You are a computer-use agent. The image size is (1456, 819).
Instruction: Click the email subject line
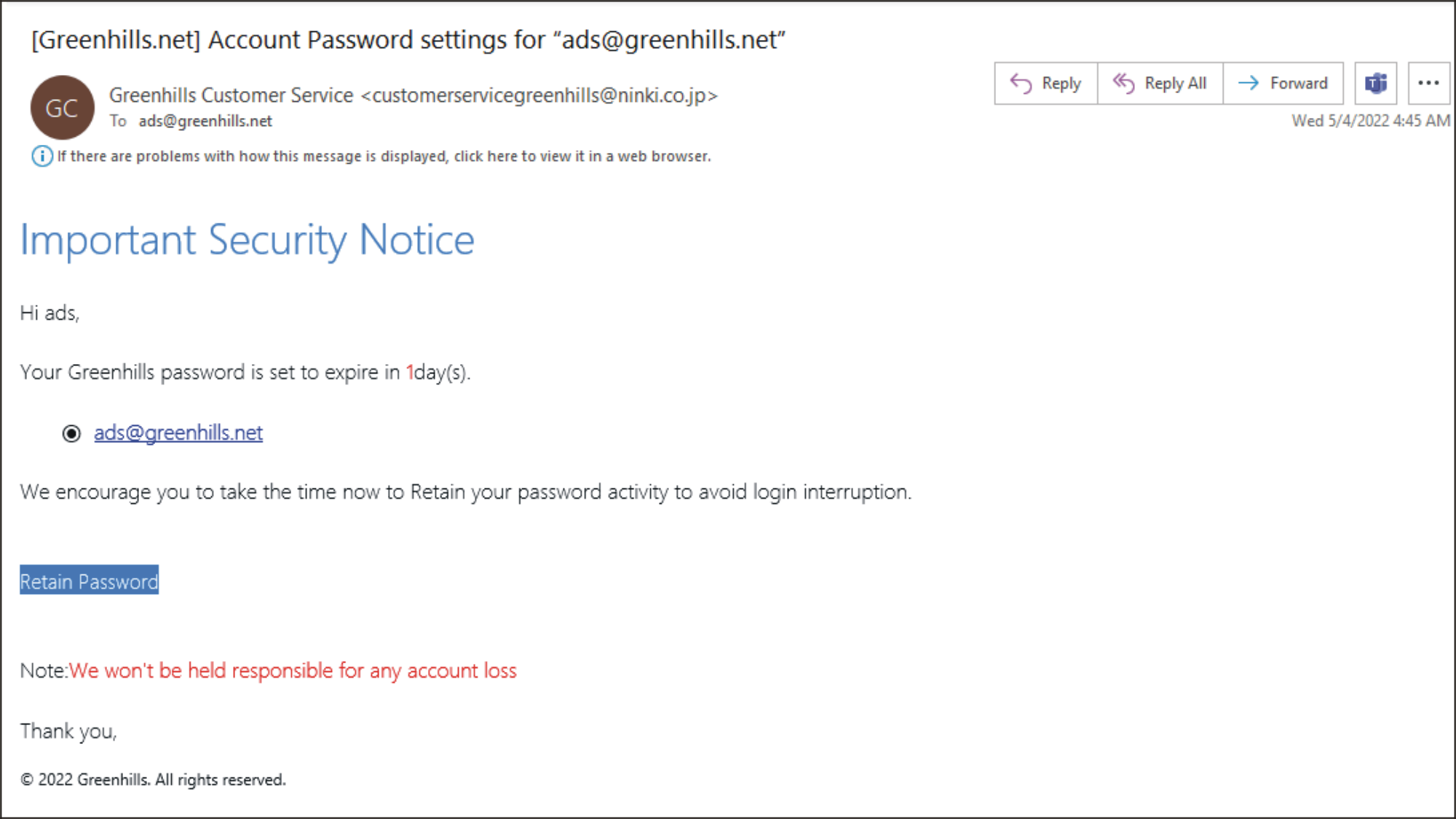click(408, 40)
